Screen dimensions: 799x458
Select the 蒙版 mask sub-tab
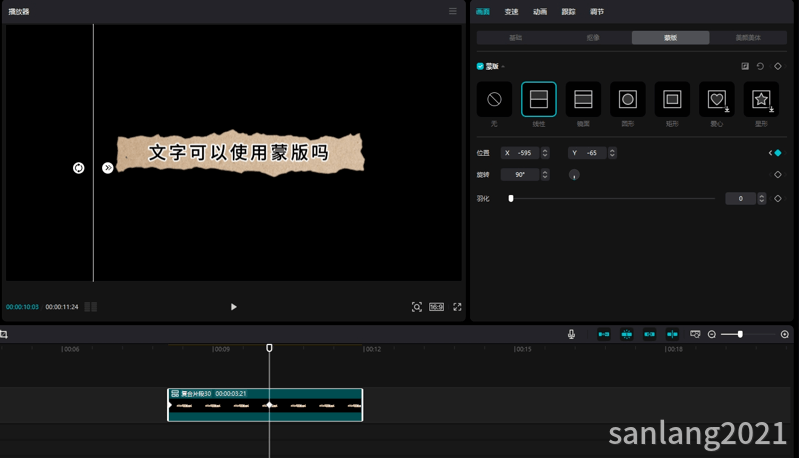(671, 38)
